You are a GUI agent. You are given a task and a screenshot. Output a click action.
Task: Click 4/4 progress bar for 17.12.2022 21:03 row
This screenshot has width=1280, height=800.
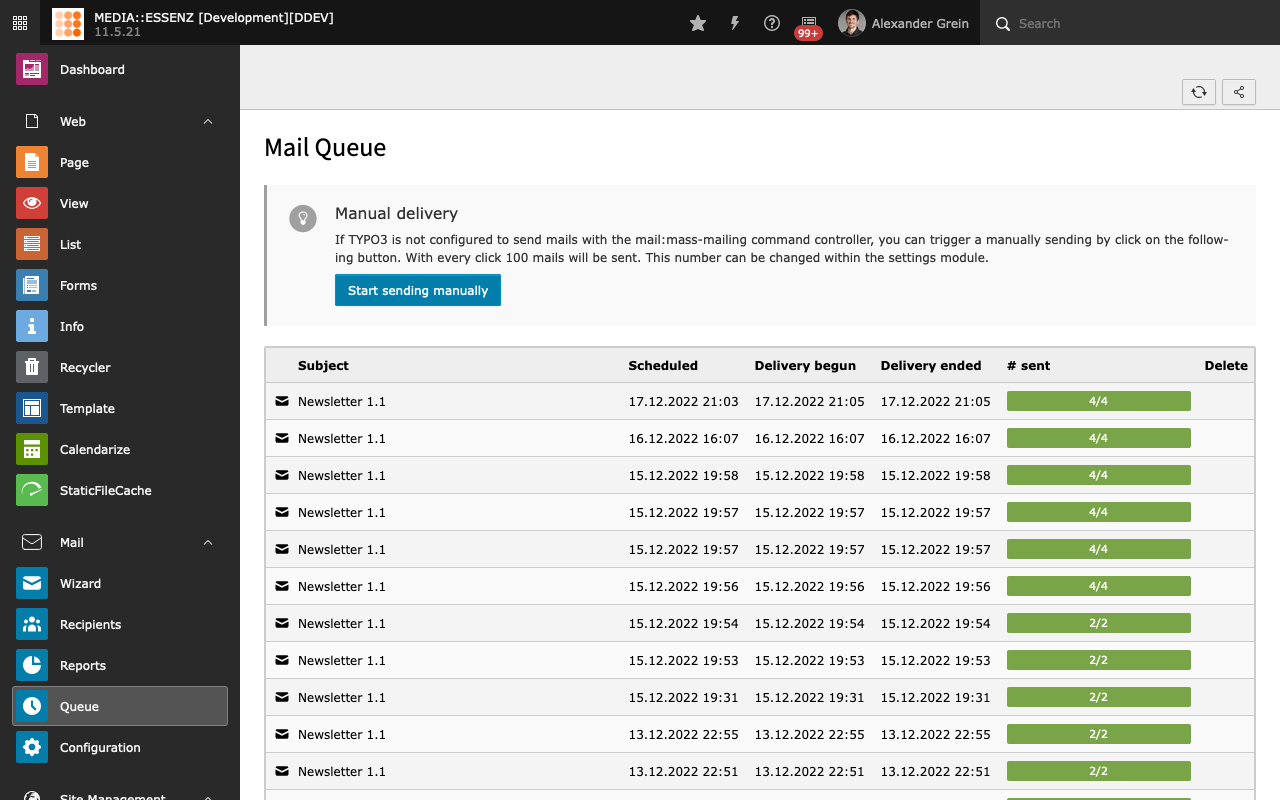1099,401
